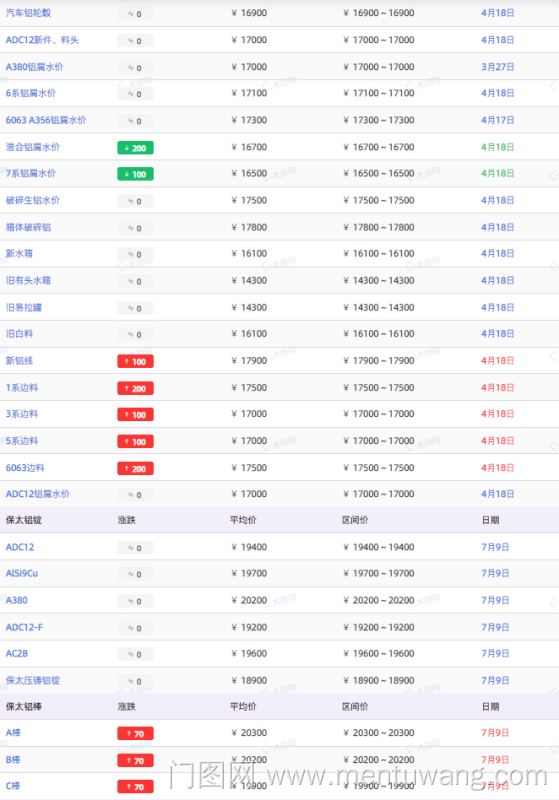Open the 6063 A356铝屑水价 link
Viewport: 559px width, 800px height.
(46, 120)
